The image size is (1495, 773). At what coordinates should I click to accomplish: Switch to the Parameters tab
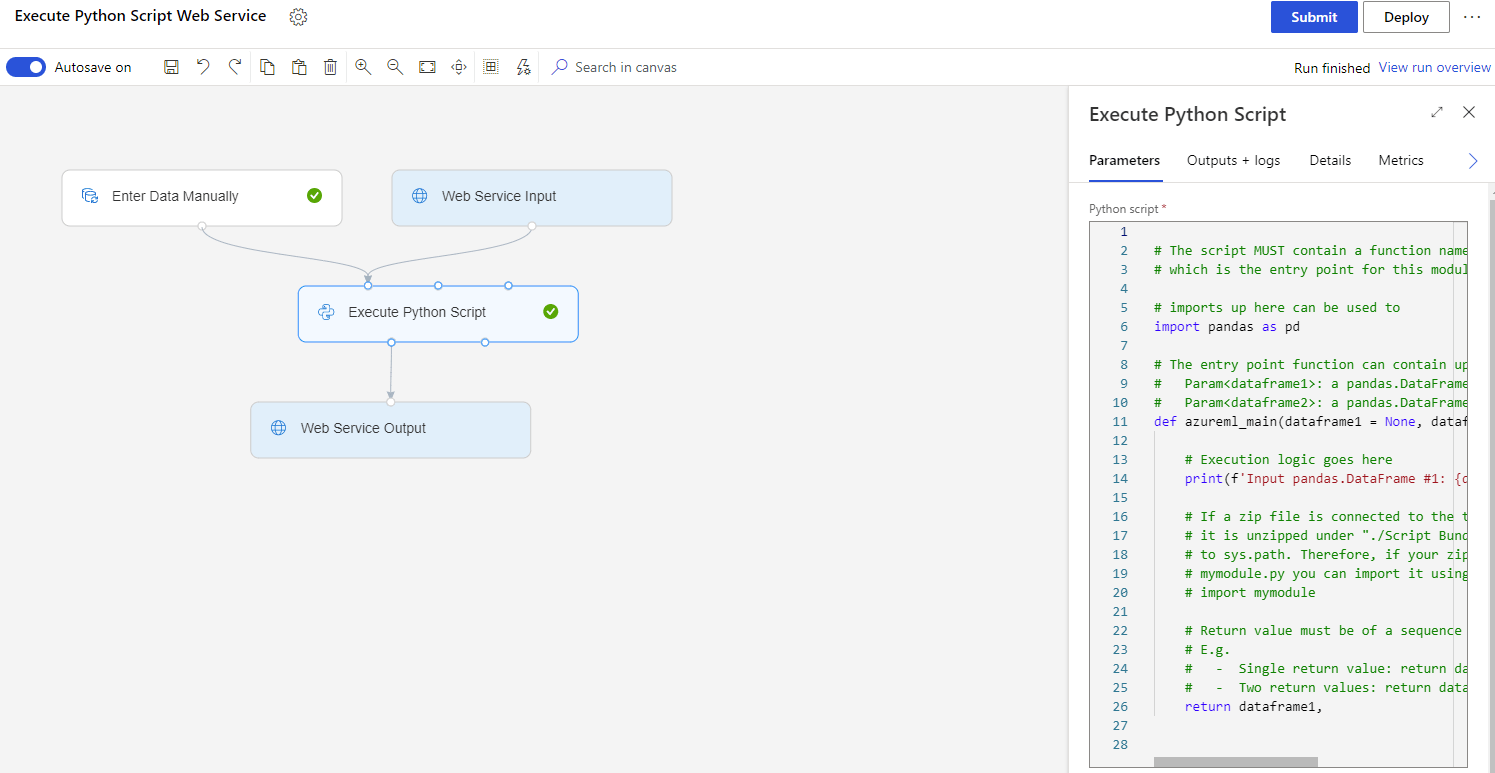(x=1125, y=160)
